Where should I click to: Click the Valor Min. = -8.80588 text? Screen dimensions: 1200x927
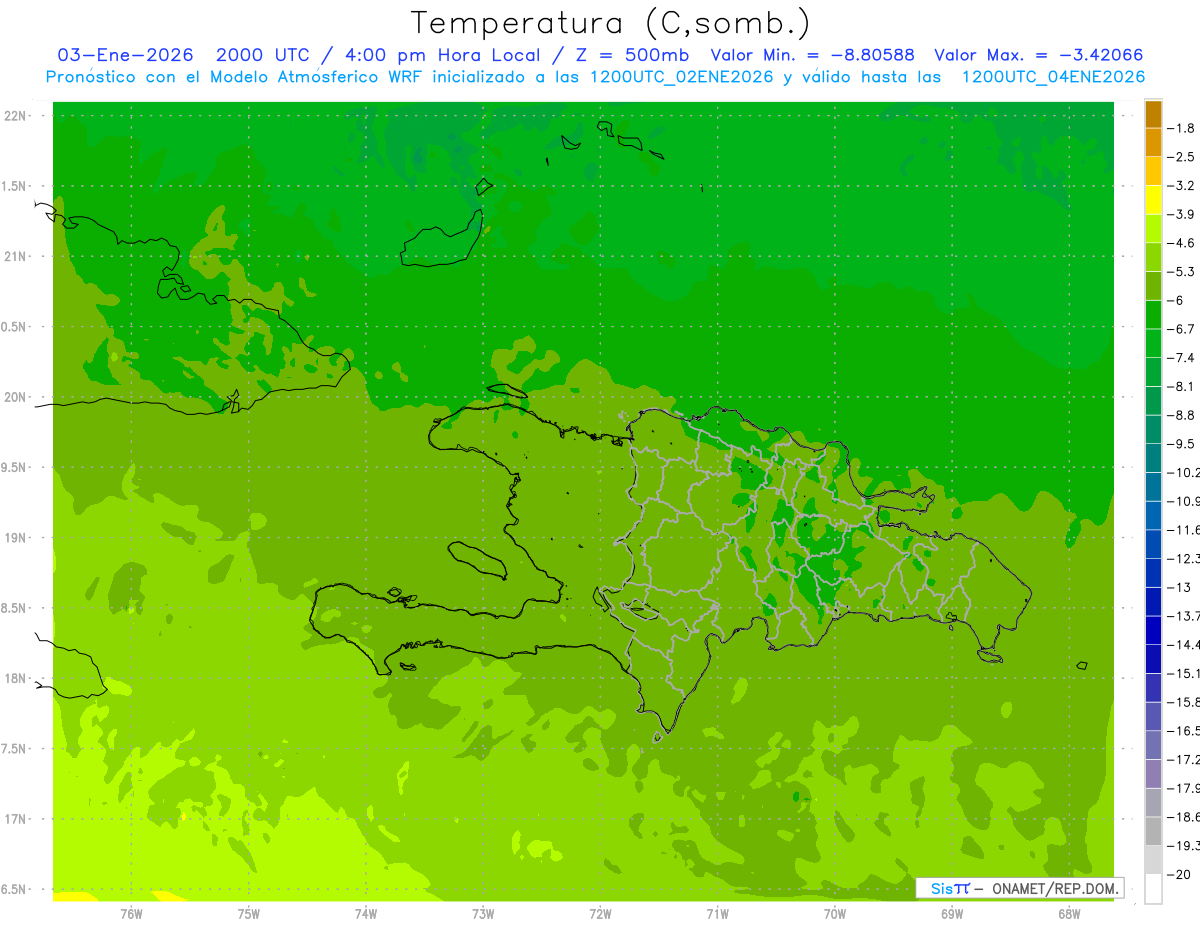click(x=812, y=55)
